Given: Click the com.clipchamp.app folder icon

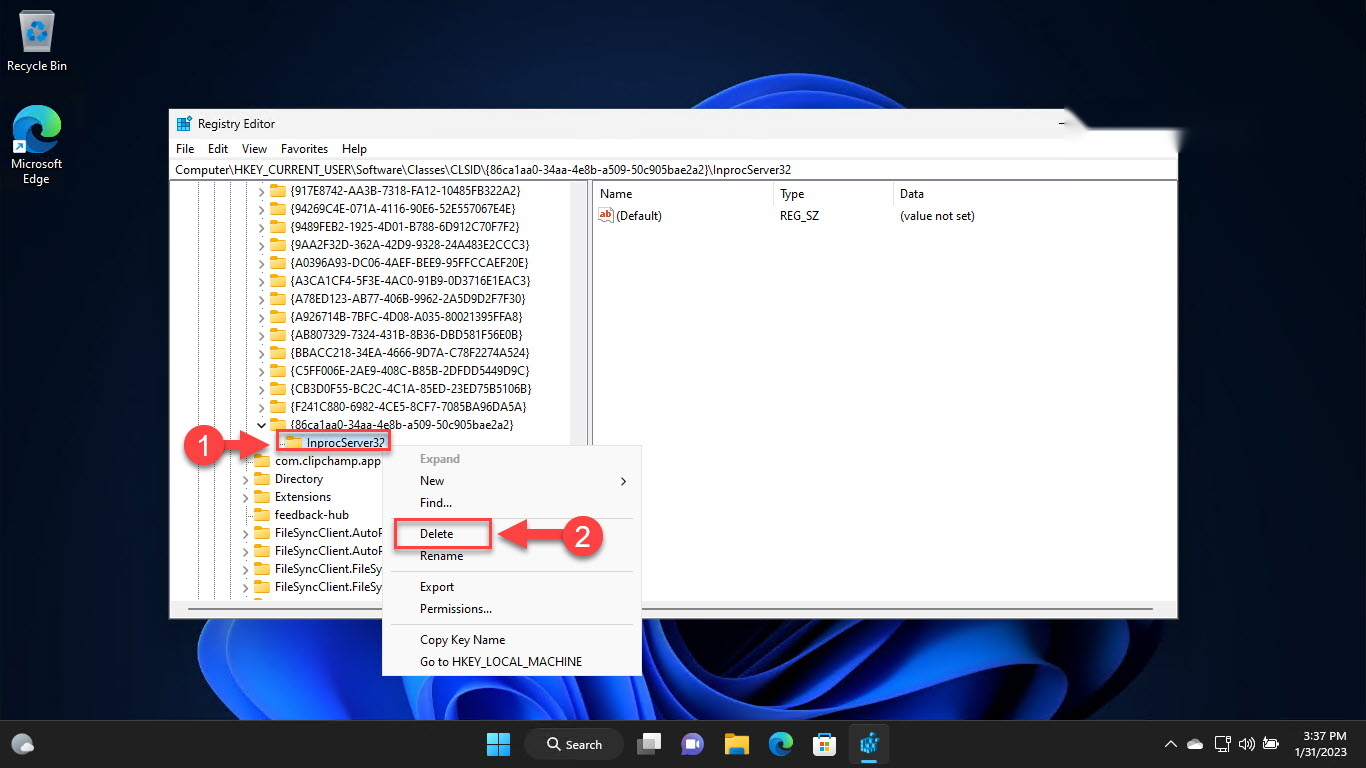Looking at the screenshot, I should [x=262, y=461].
